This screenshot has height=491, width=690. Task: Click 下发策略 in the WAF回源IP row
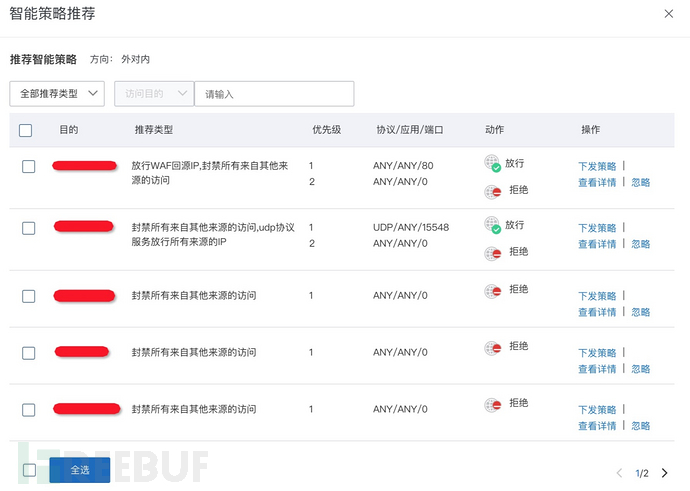[597, 166]
